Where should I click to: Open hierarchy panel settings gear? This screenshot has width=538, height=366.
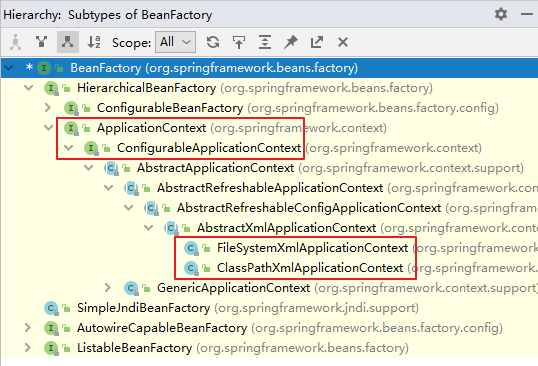501,14
